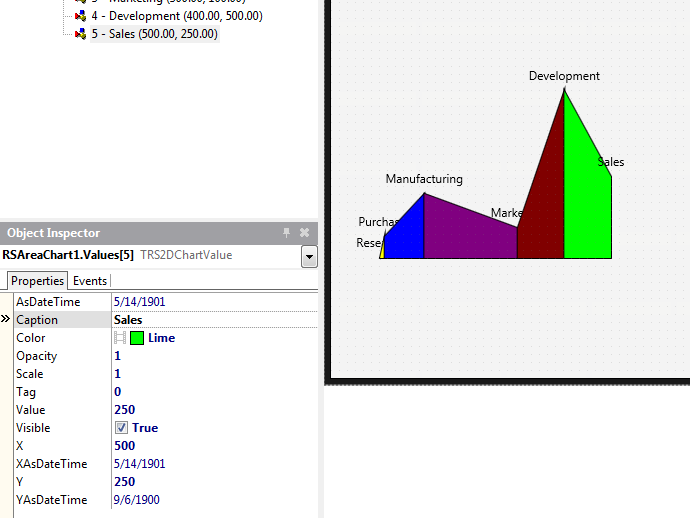690x518 pixels.
Task: Select the YAsDateTime property row
Action: click(58, 500)
